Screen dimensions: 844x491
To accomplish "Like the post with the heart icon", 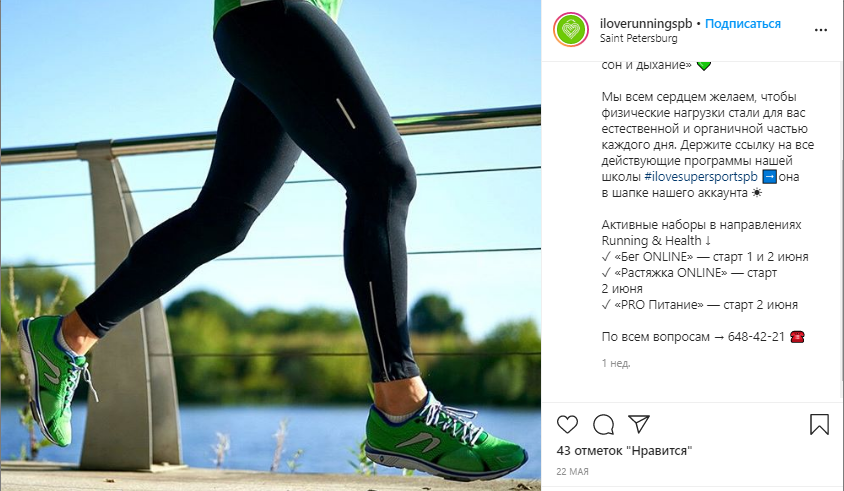I will coord(567,425).
